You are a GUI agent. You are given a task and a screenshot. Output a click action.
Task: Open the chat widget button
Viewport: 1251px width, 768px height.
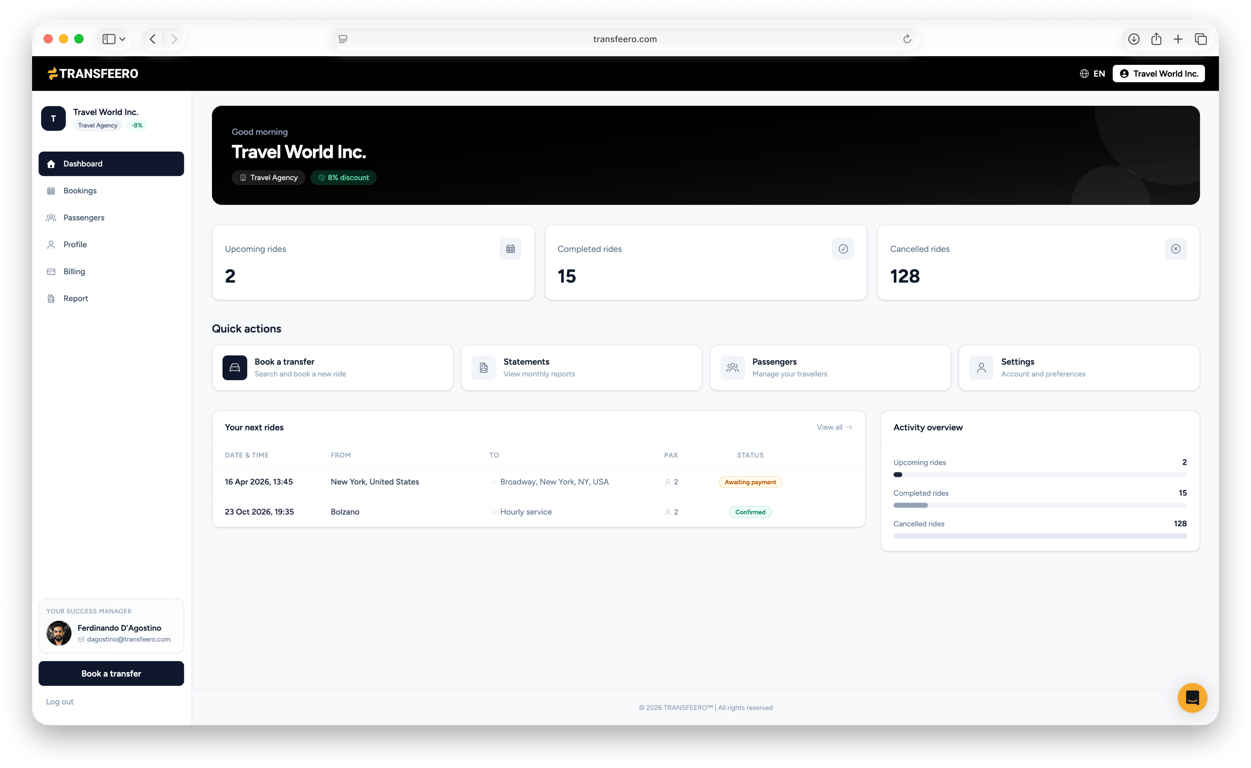click(1192, 698)
